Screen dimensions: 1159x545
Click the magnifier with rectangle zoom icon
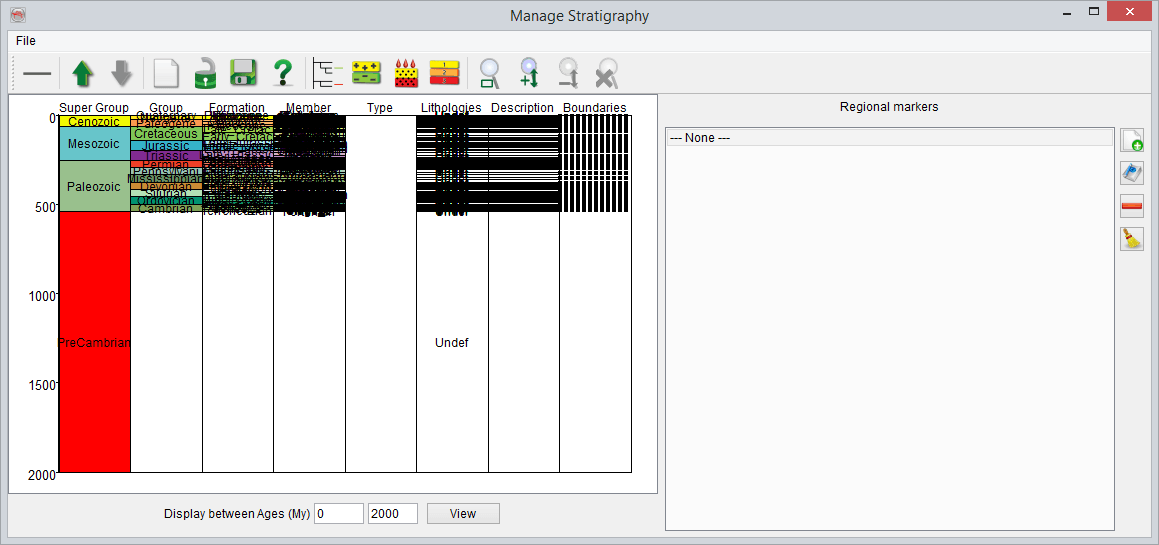(489, 73)
